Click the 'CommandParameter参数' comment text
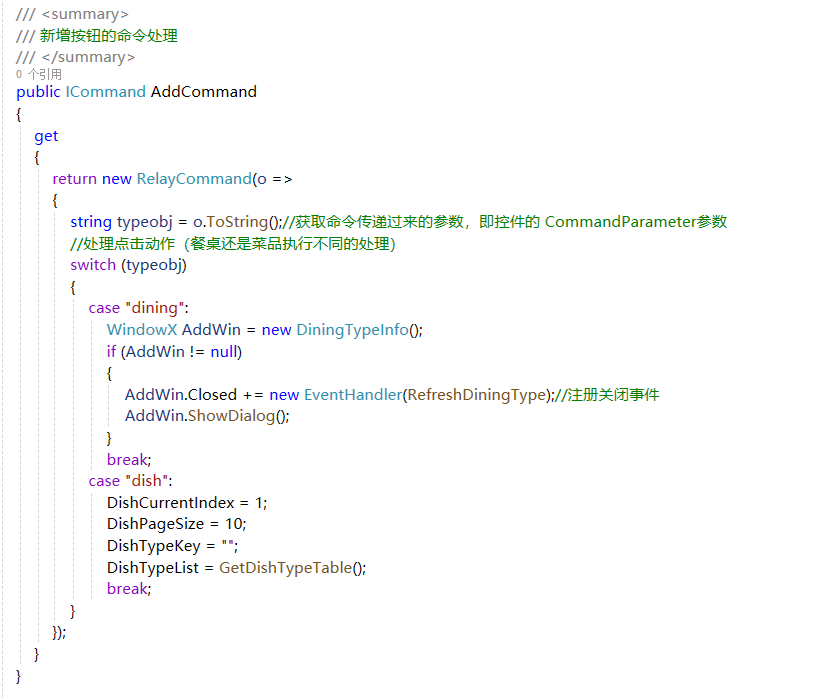Screen dimensions: 815x699 tap(636, 222)
